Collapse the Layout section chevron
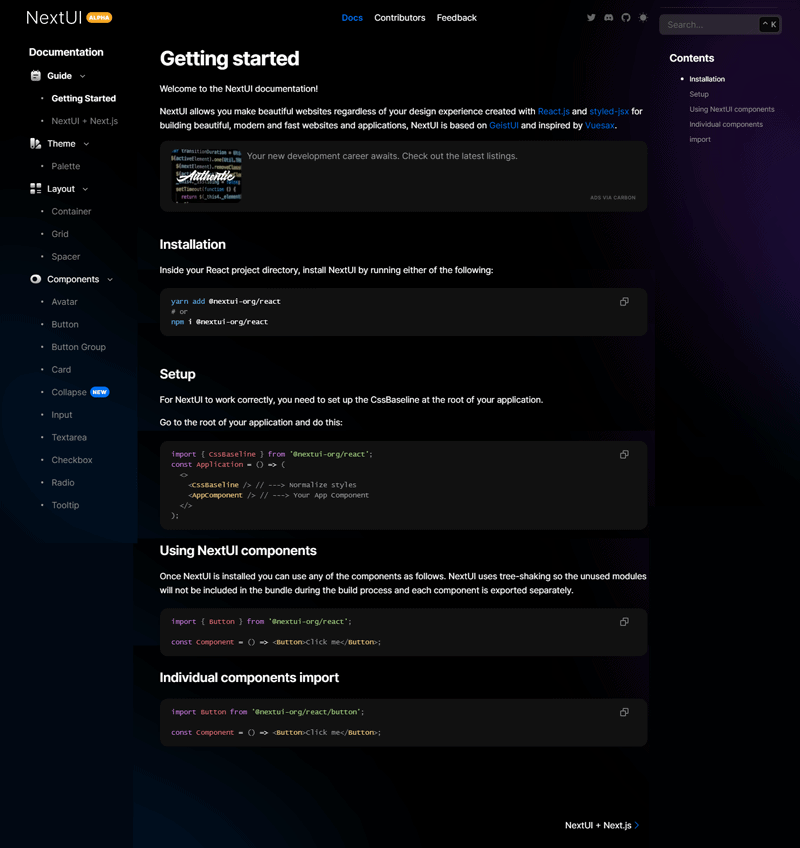 pyautogui.click(x=85, y=189)
